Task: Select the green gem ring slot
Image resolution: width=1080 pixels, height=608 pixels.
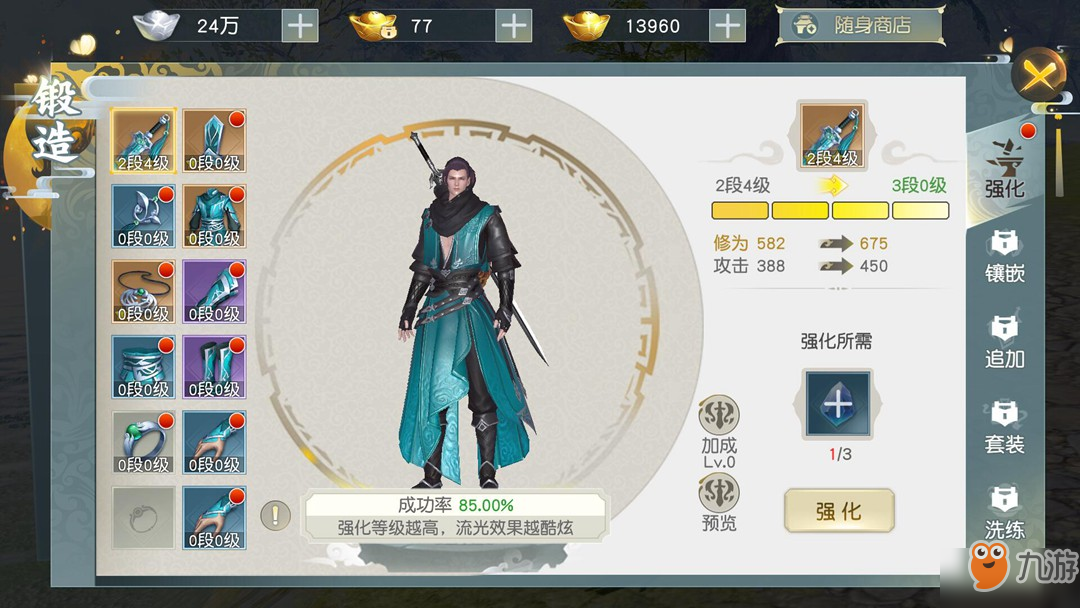Action: (143, 442)
